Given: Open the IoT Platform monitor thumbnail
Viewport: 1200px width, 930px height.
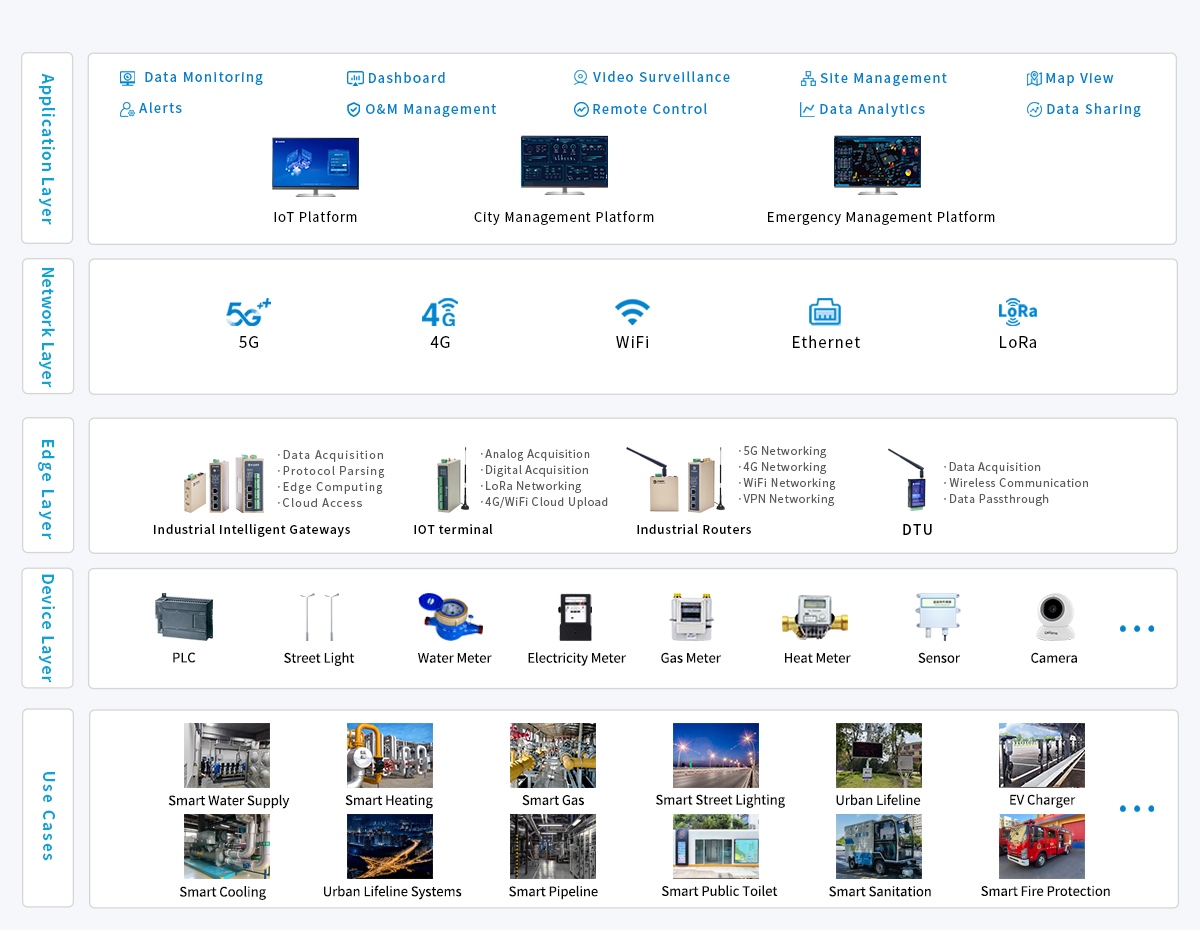Looking at the screenshot, I should point(315,166).
